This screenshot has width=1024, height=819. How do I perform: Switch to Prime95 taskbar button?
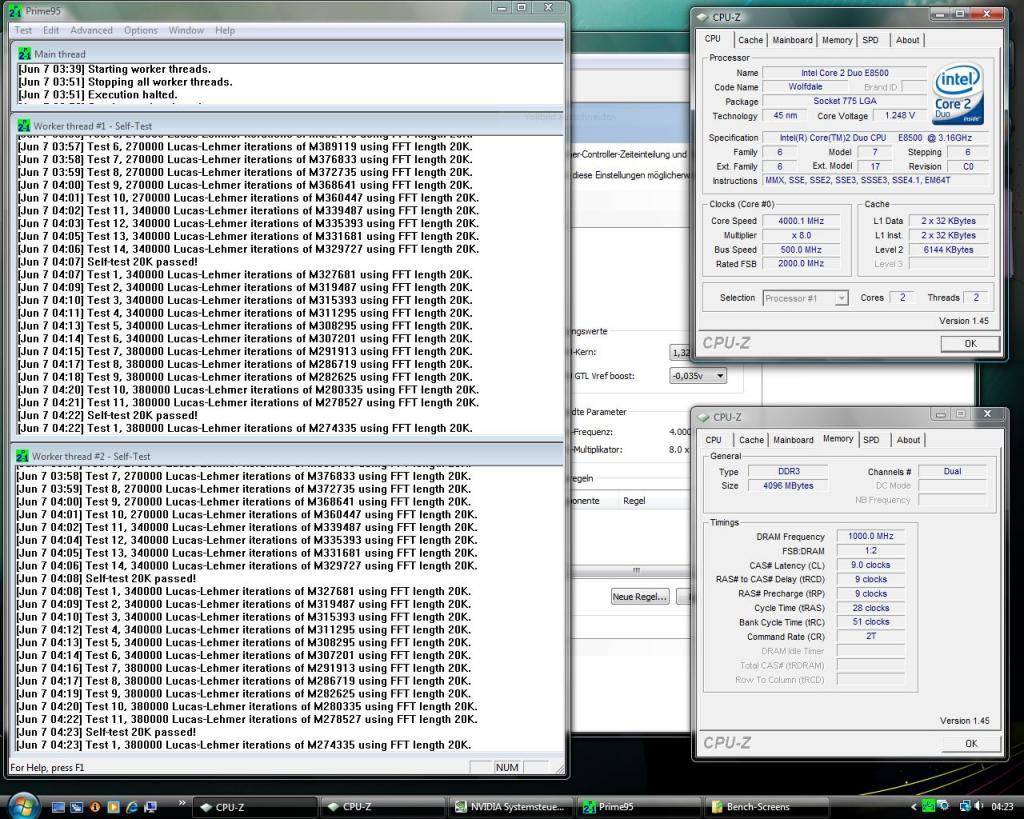click(637, 807)
